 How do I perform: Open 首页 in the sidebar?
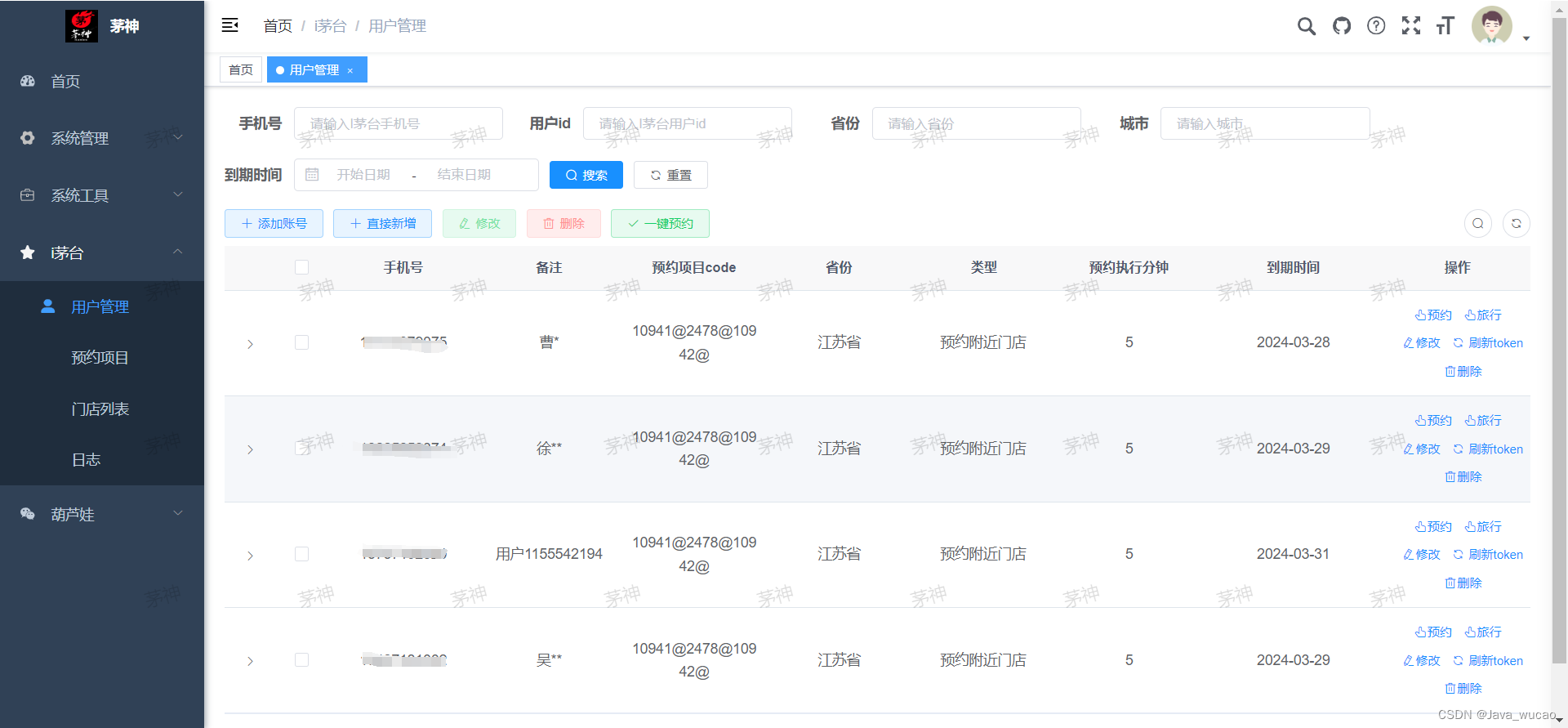coord(102,81)
